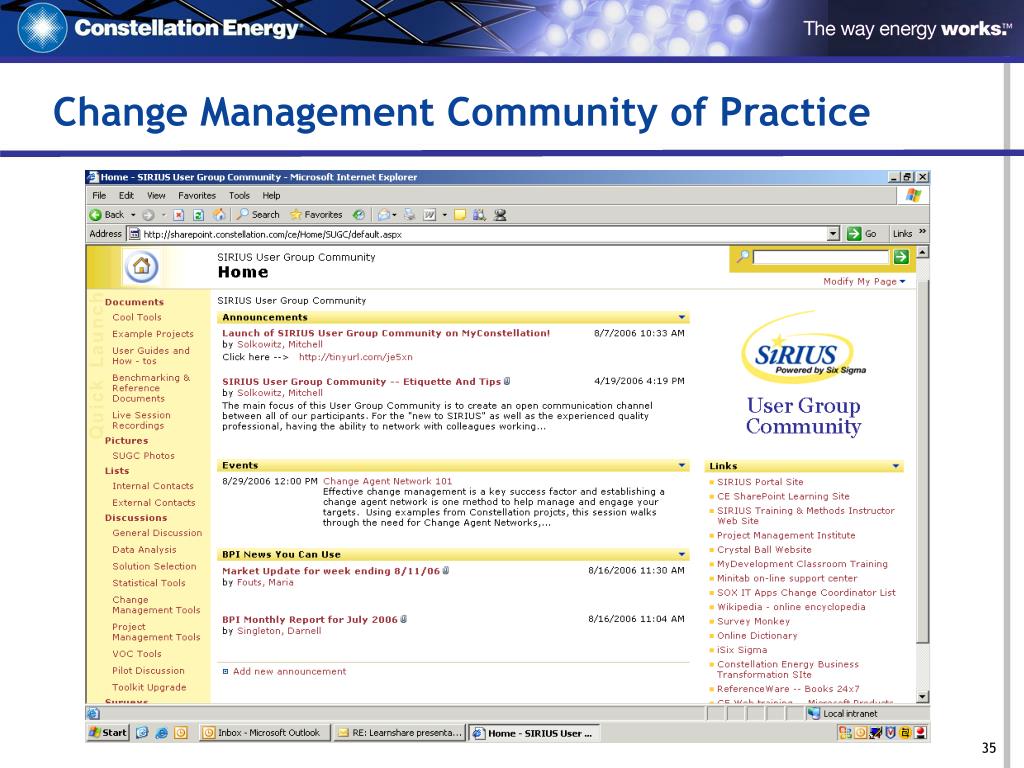Open the iSix Sigma link

(x=742, y=650)
